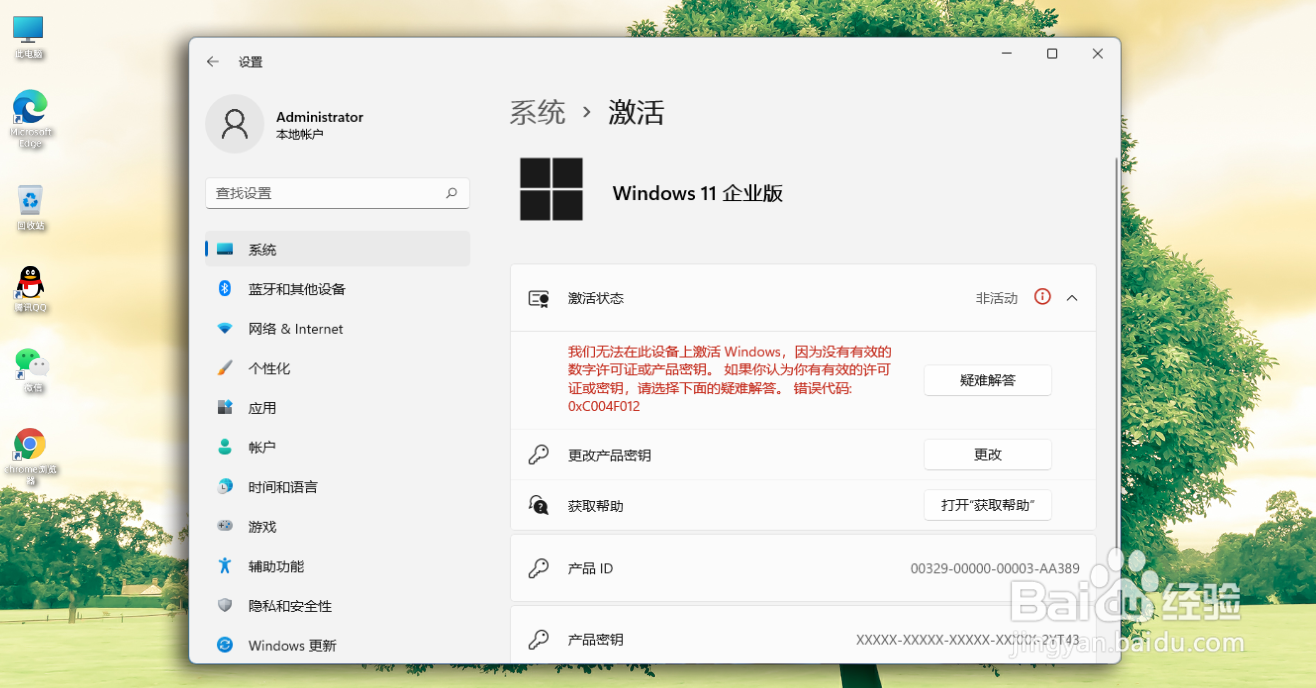
Task: Open the Administrator account avatar
Action: click(x=234, y=124)
